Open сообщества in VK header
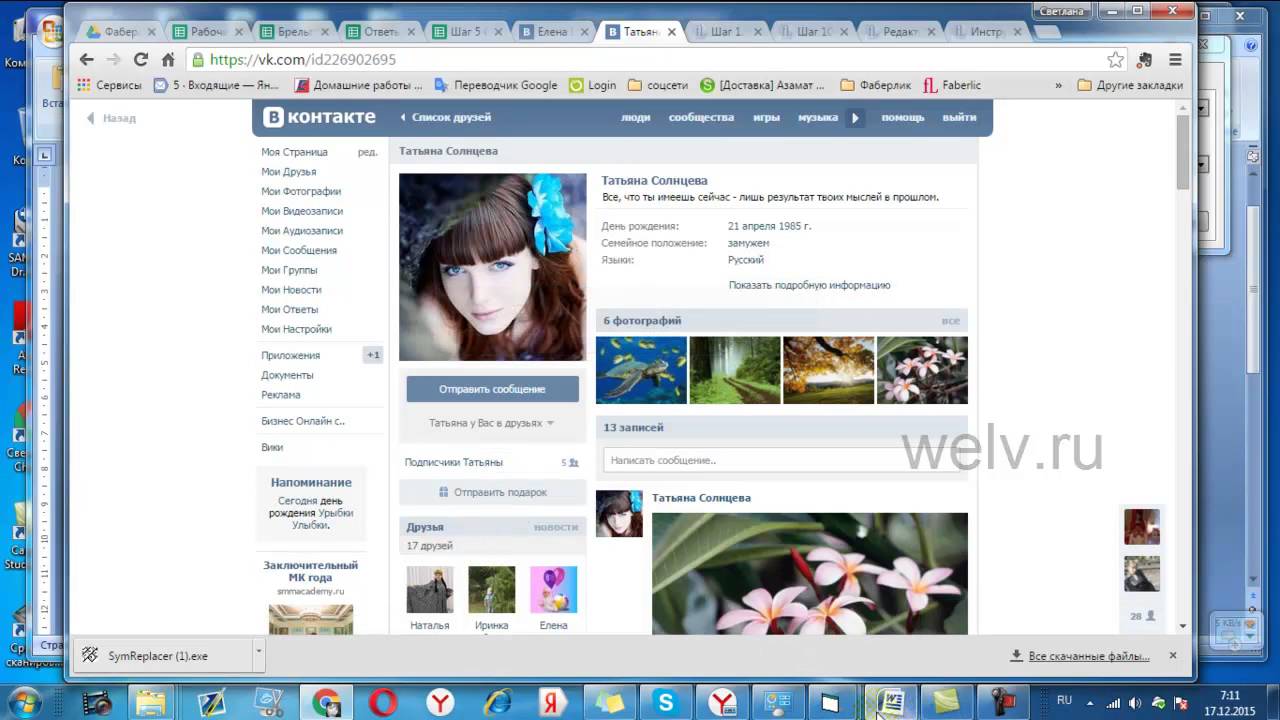This screenshot has width=1280, height=720. click(701, 117)
